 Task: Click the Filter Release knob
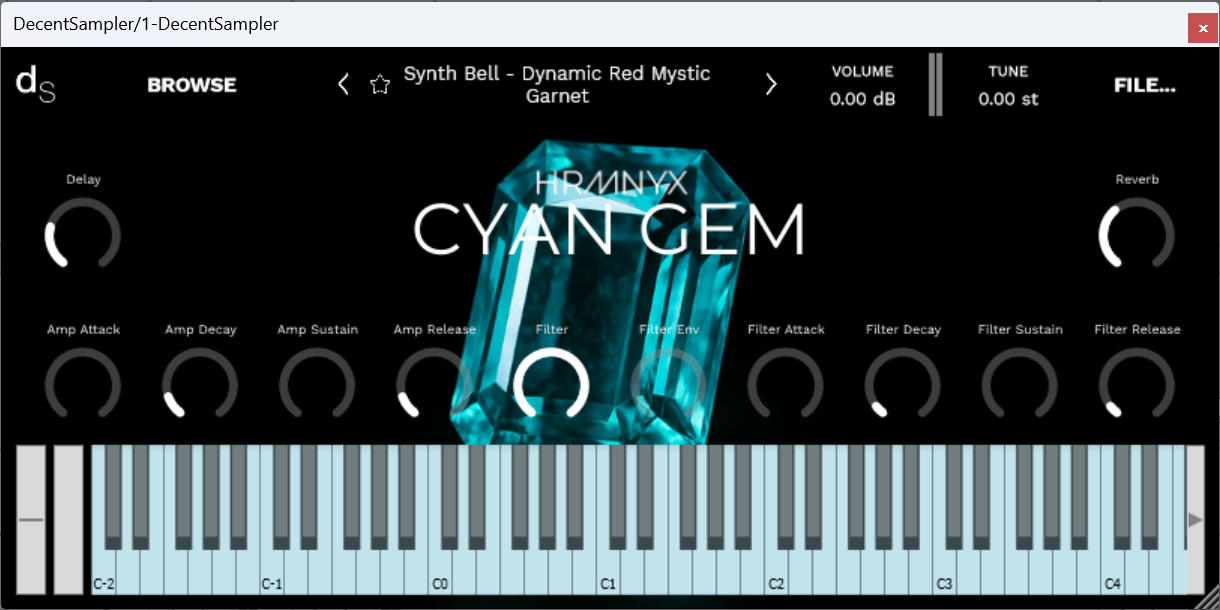(x=1136, y=385)
